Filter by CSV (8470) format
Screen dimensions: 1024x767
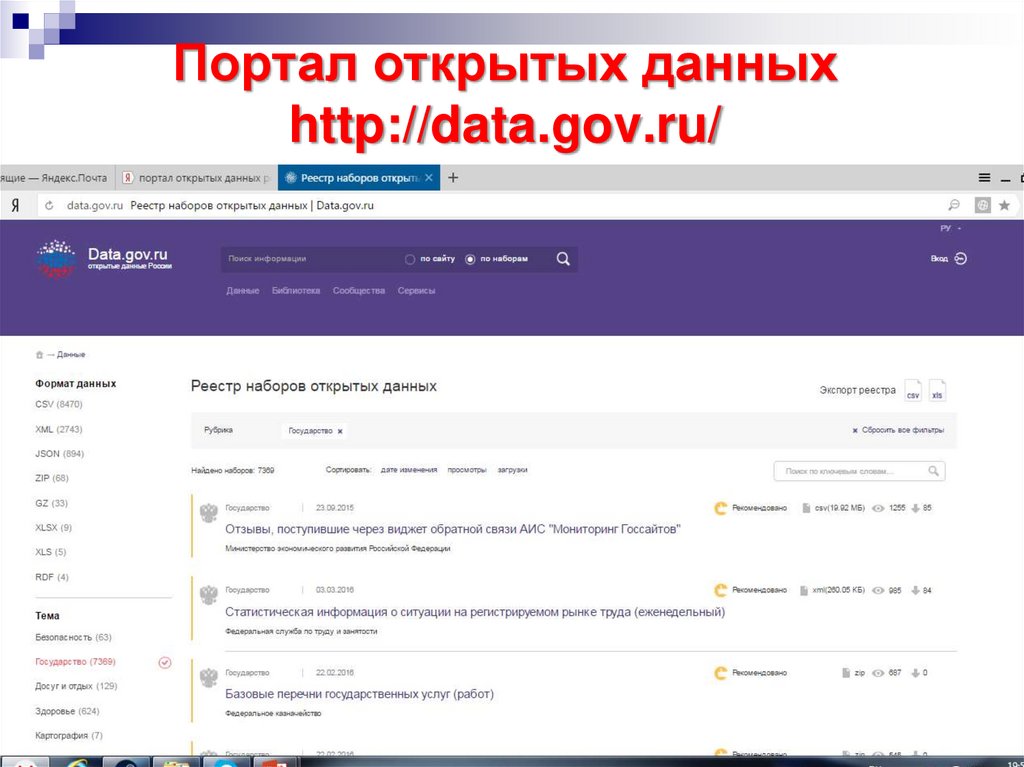[59, 404]
